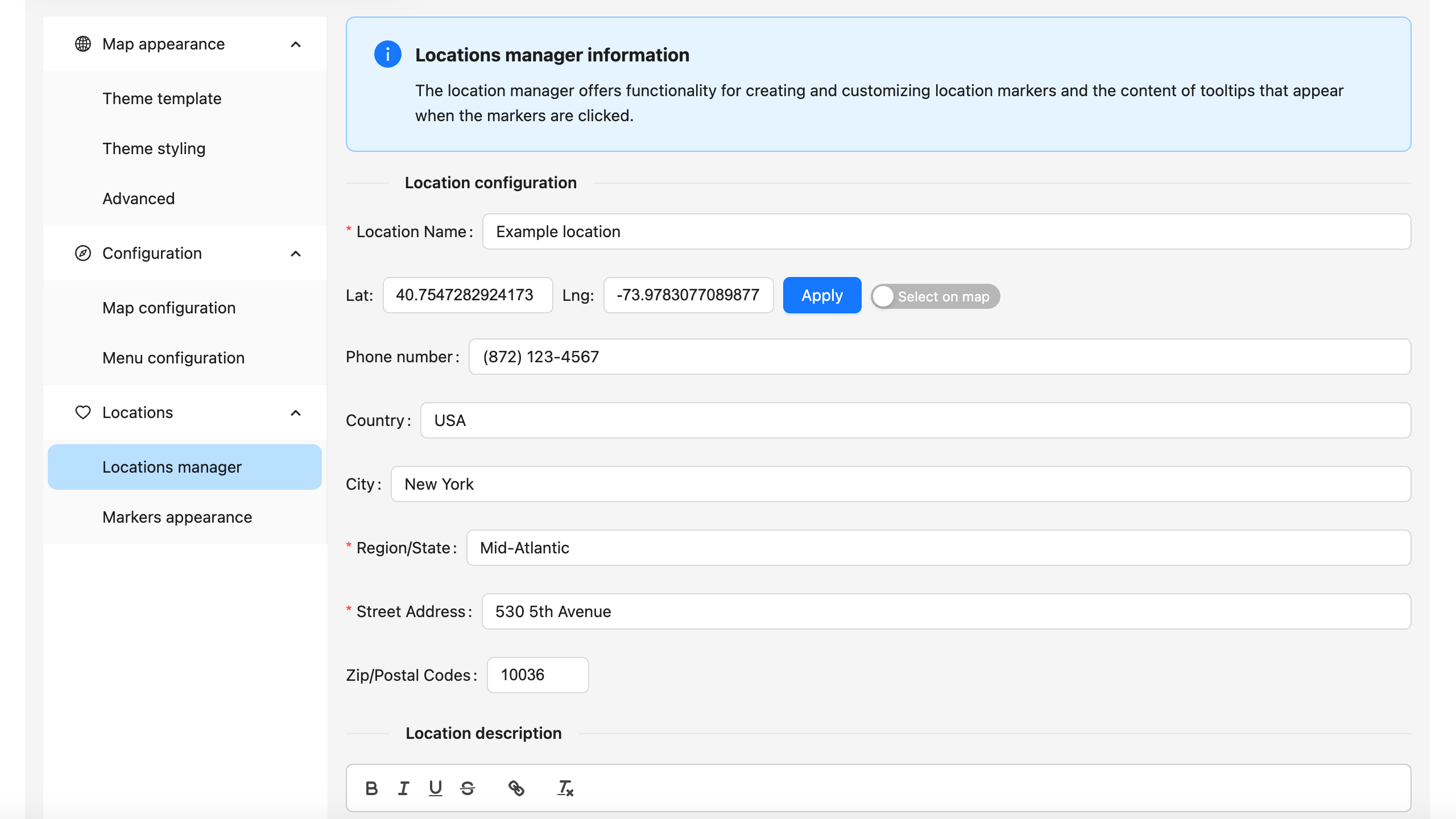This screenshot has height=819, width=1456.
Task: Click the clear formatting icon
Action: (x=565, y=788)
